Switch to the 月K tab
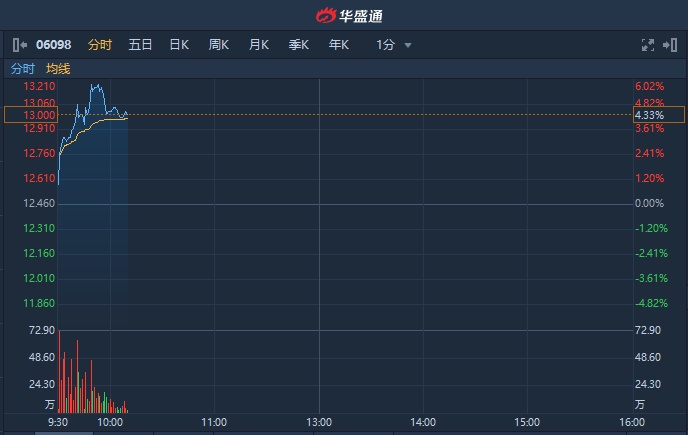688x435 pixels. point(258,45)
